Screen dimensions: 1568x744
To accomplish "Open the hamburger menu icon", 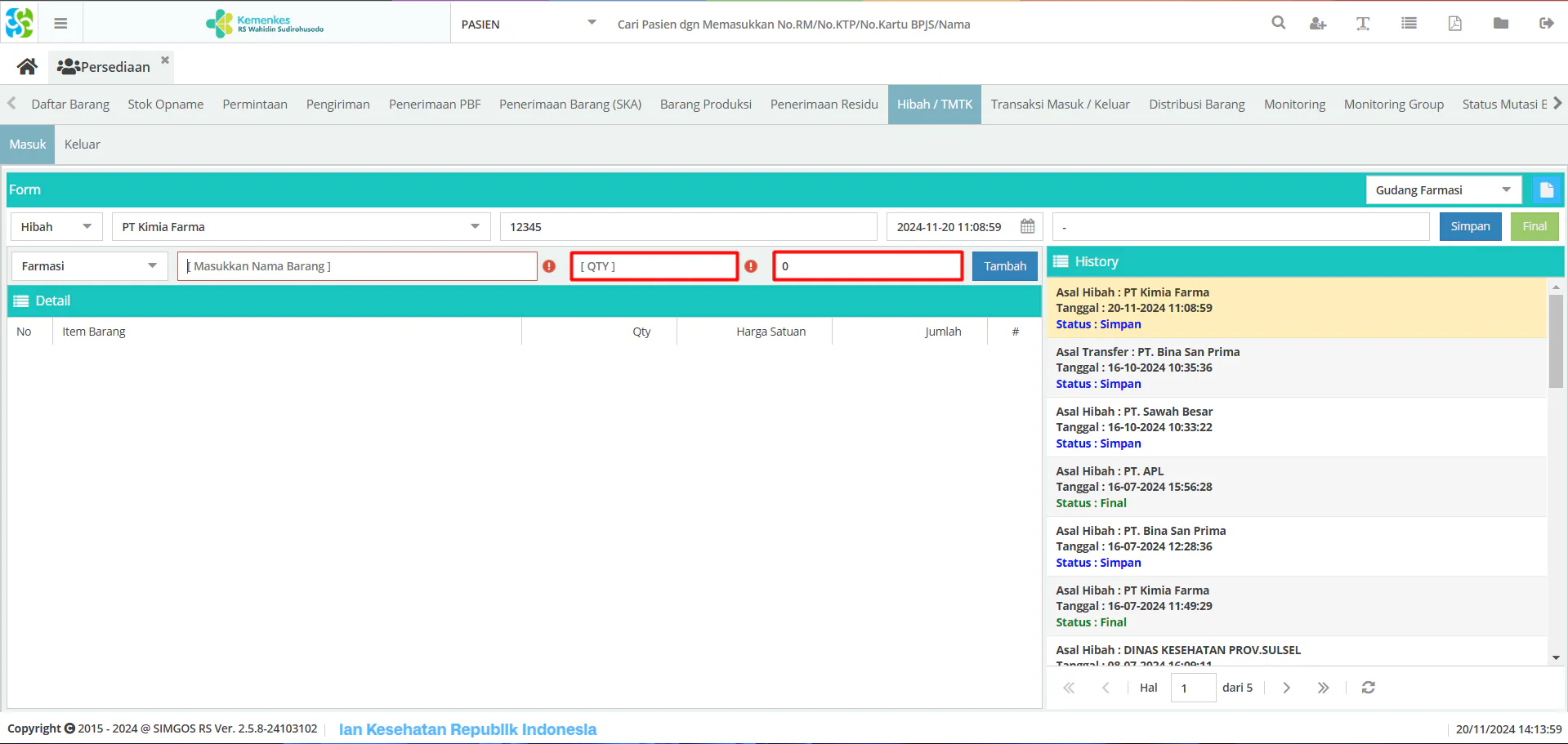I will (x=60, y=24).
